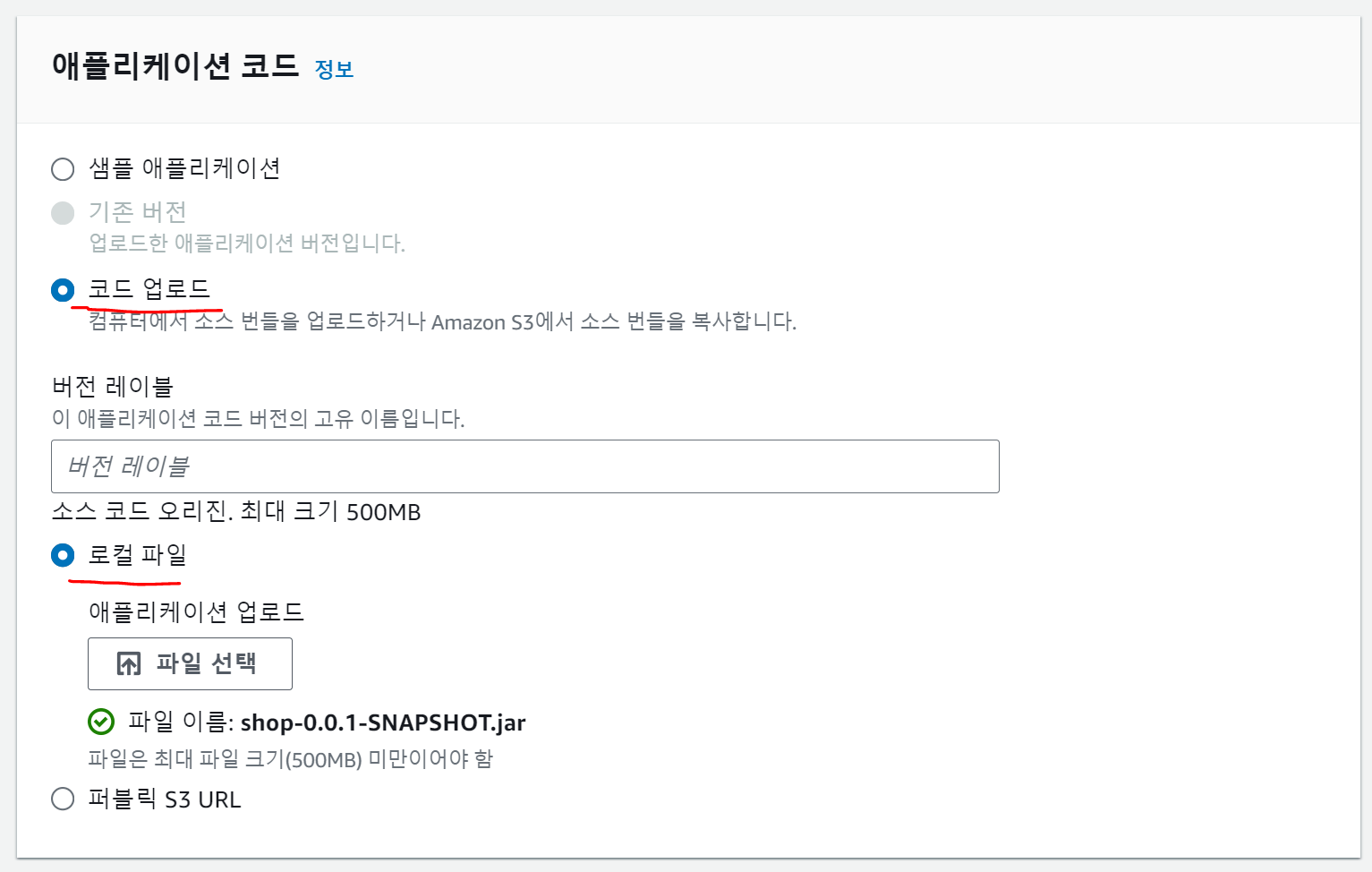The image size is (1372, 872).
Task: Click the greyed-out 기존 버전 radio button
Action: click(63, 213)
